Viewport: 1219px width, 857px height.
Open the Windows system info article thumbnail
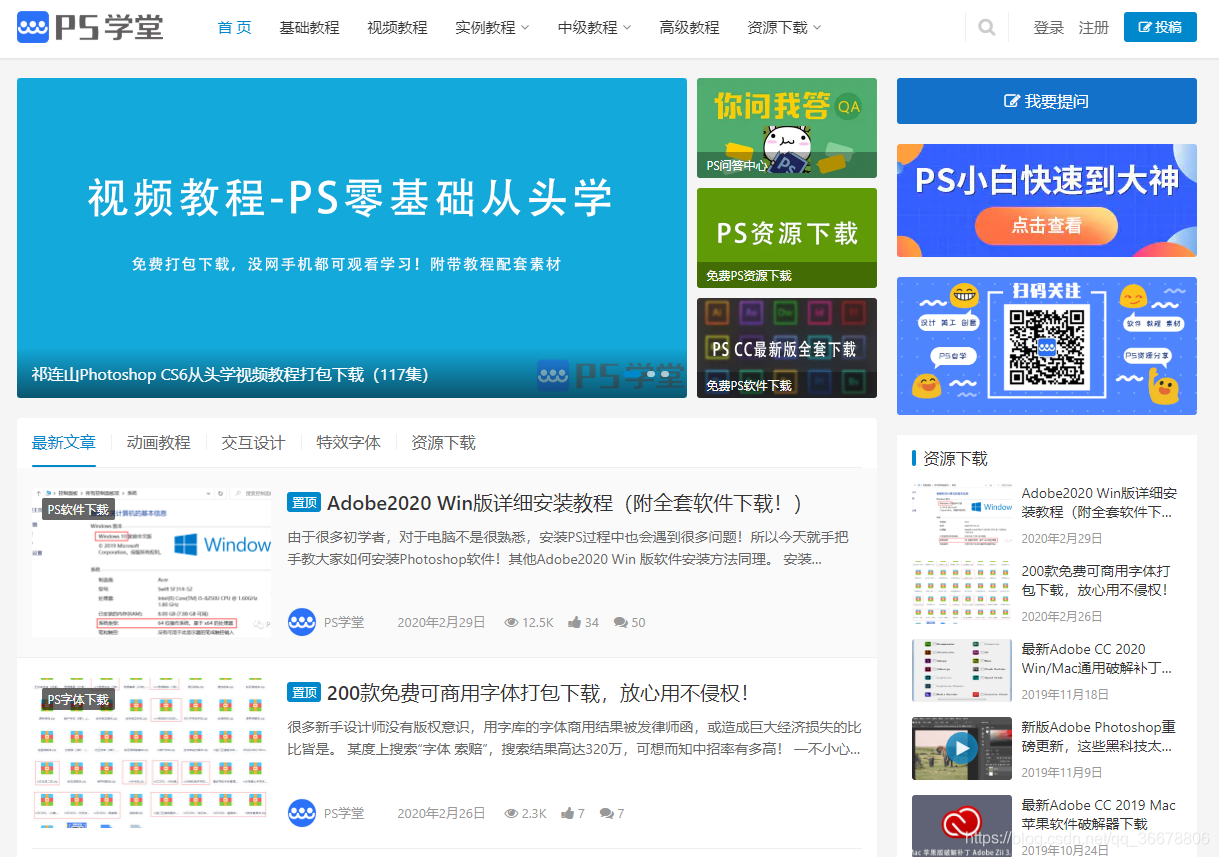[151, 562]
